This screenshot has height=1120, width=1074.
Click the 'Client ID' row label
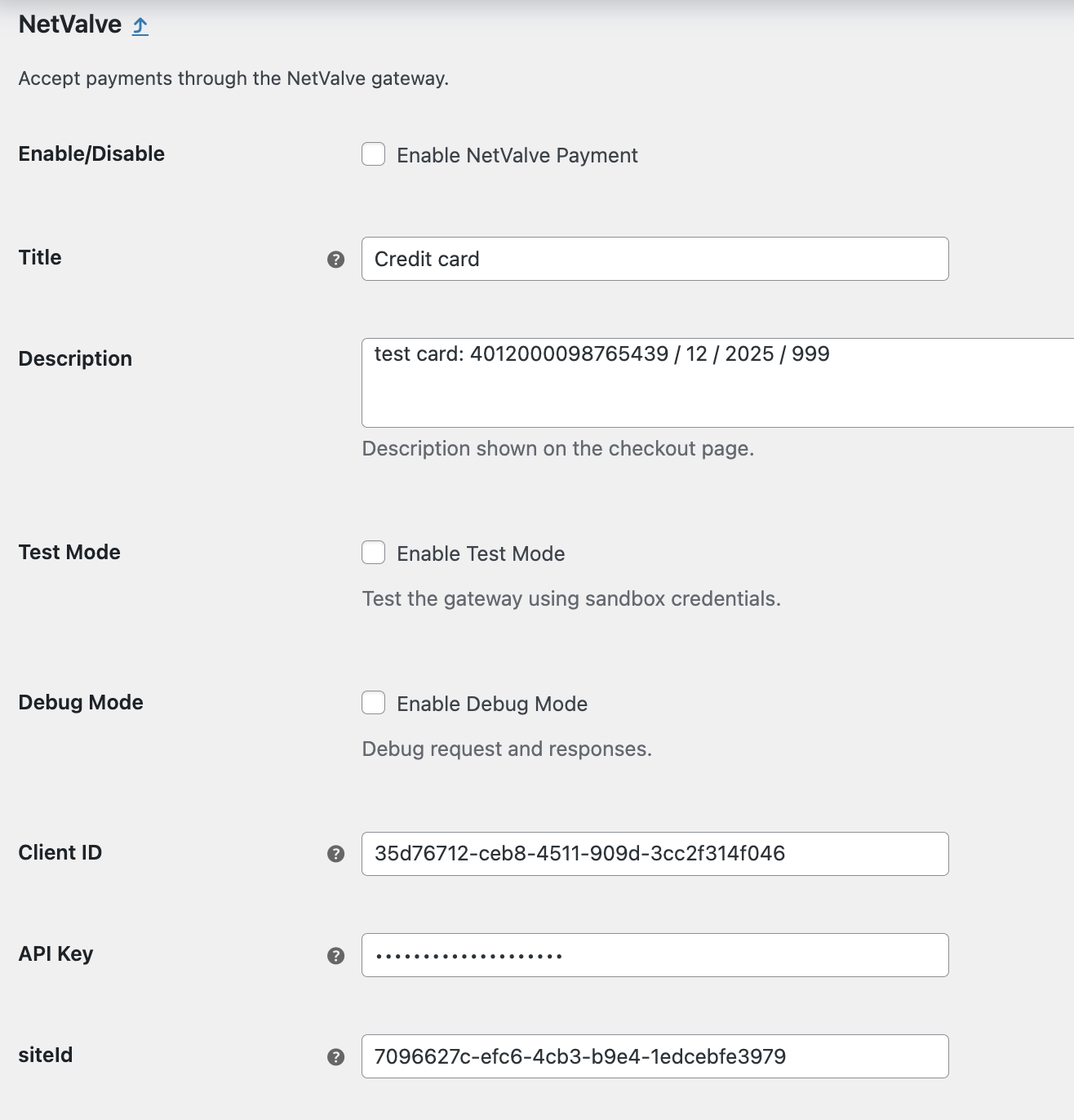pyautogui.click(x=60, y=852)
